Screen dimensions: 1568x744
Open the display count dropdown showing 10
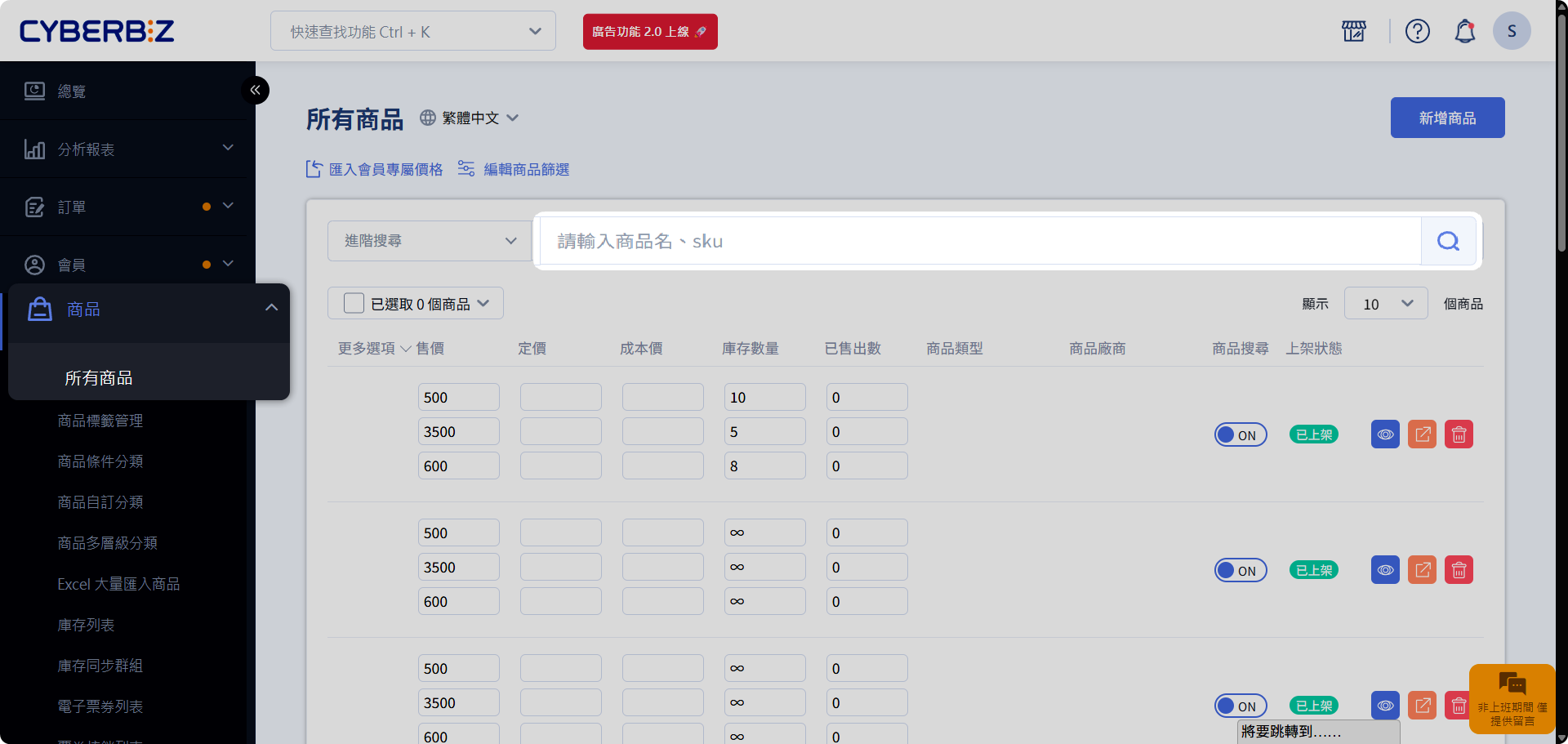pyautogui.click(x=1385, y=304)
